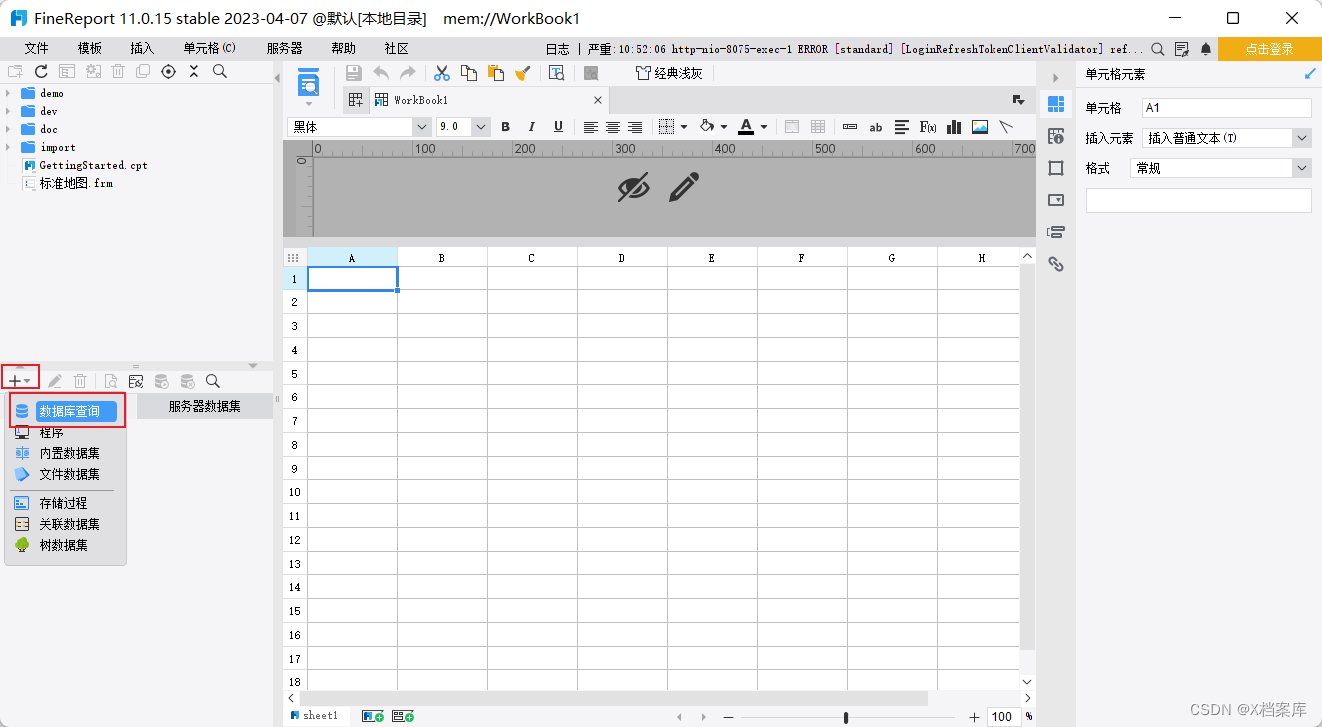Open the 模板 menu

90,48
